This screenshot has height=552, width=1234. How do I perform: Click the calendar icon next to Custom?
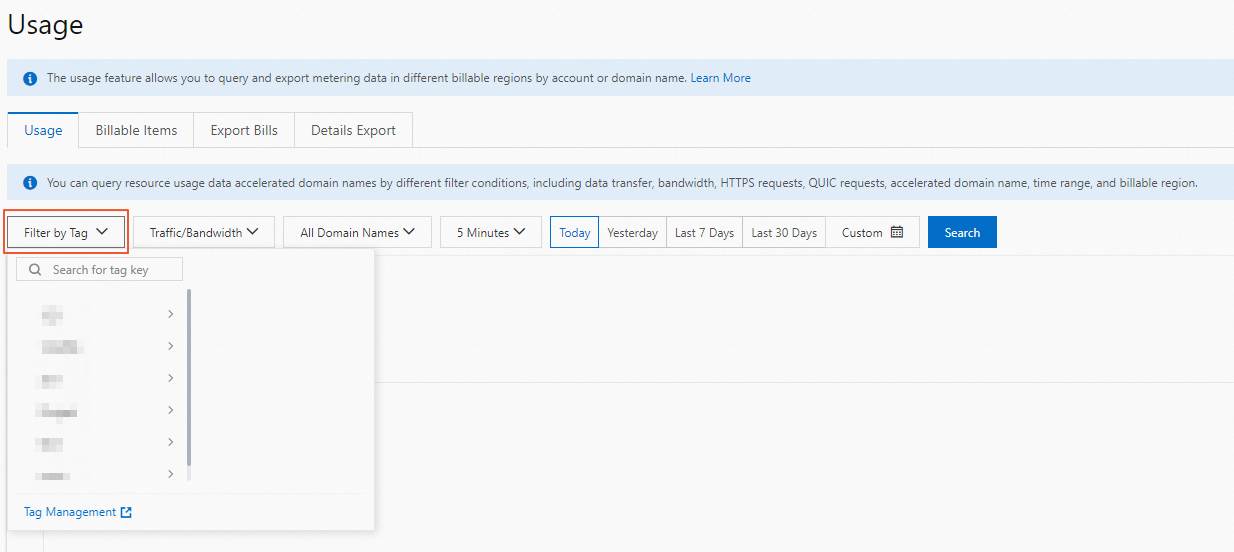point(897,232)
